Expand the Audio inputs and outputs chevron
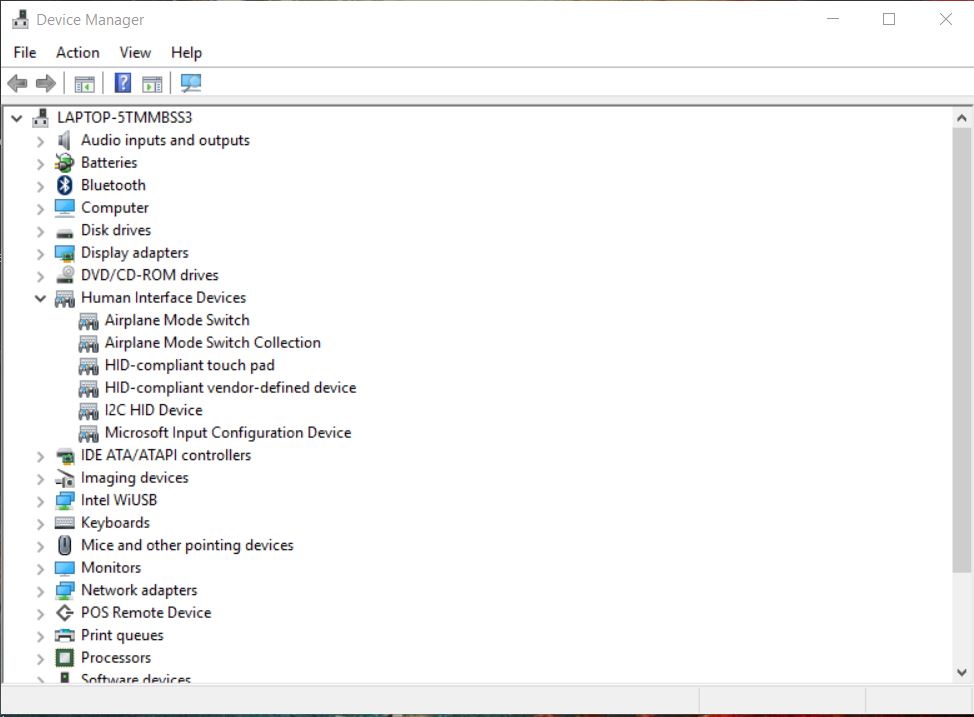974x717 pixels. (40, 142)
